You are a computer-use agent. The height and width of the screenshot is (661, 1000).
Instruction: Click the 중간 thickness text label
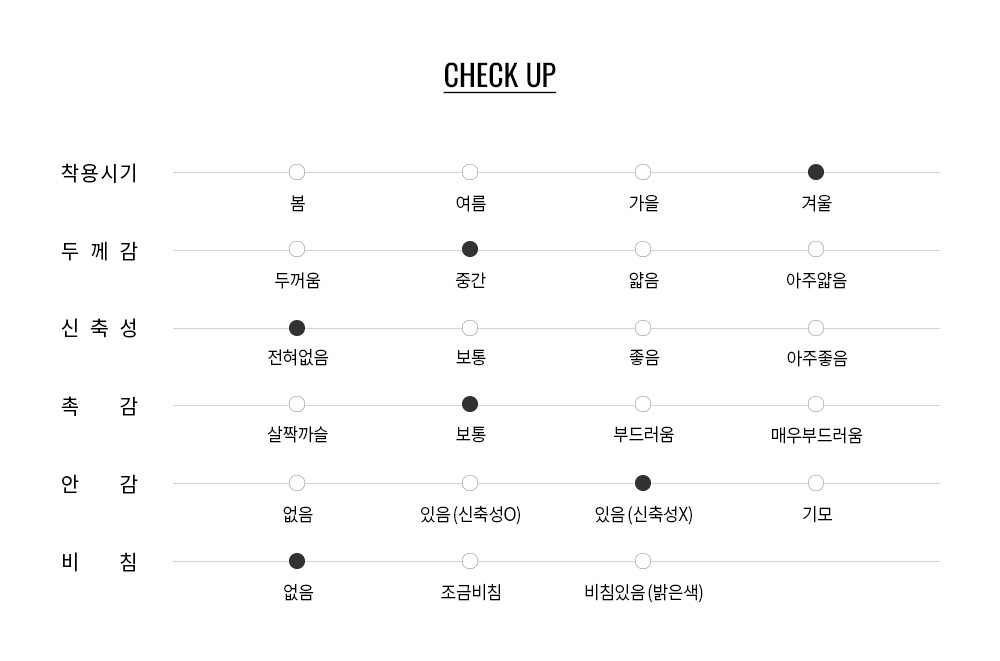470,281
